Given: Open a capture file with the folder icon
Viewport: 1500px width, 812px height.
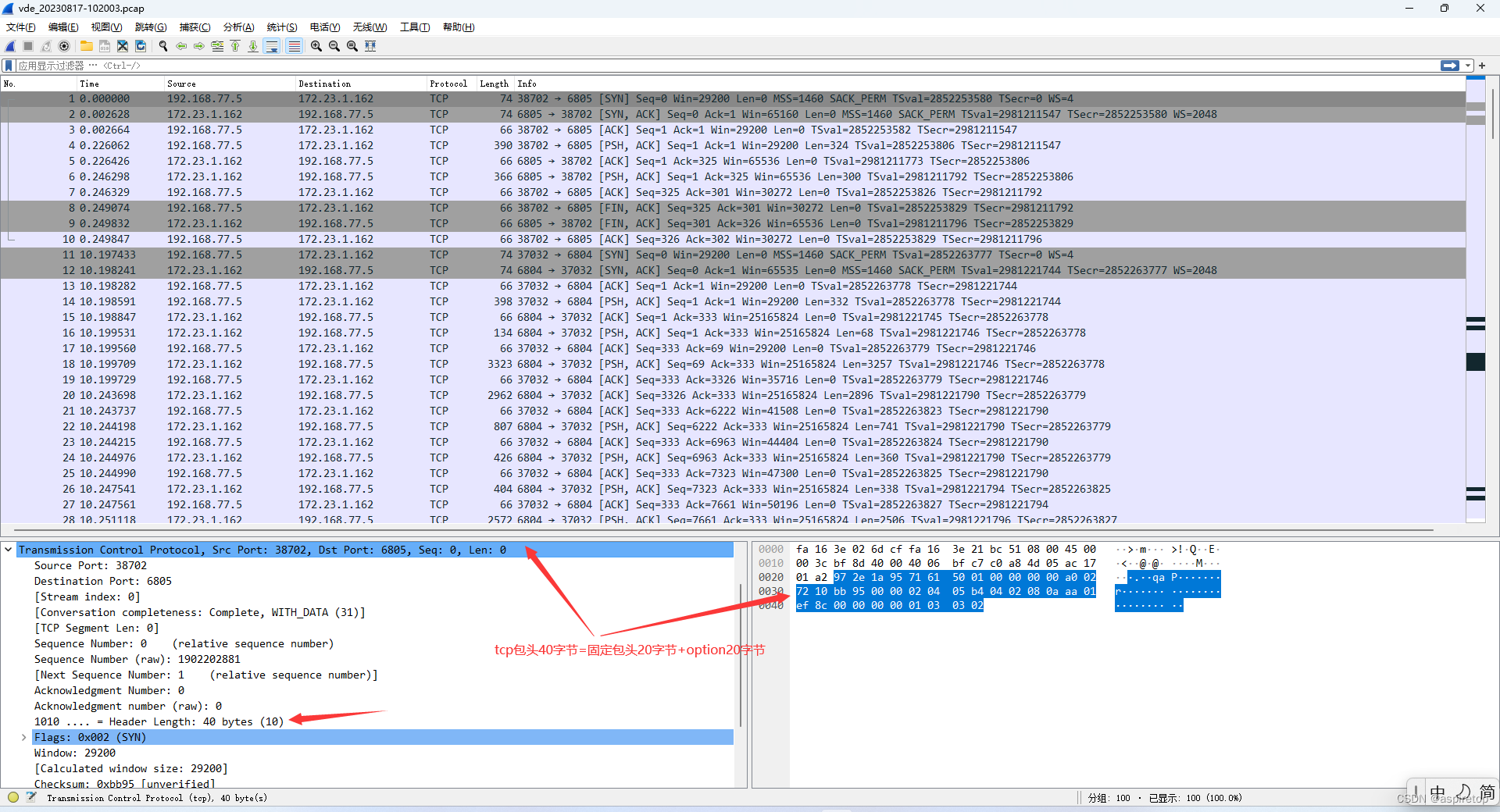Looking at the screenshot, I should point(87,46).
